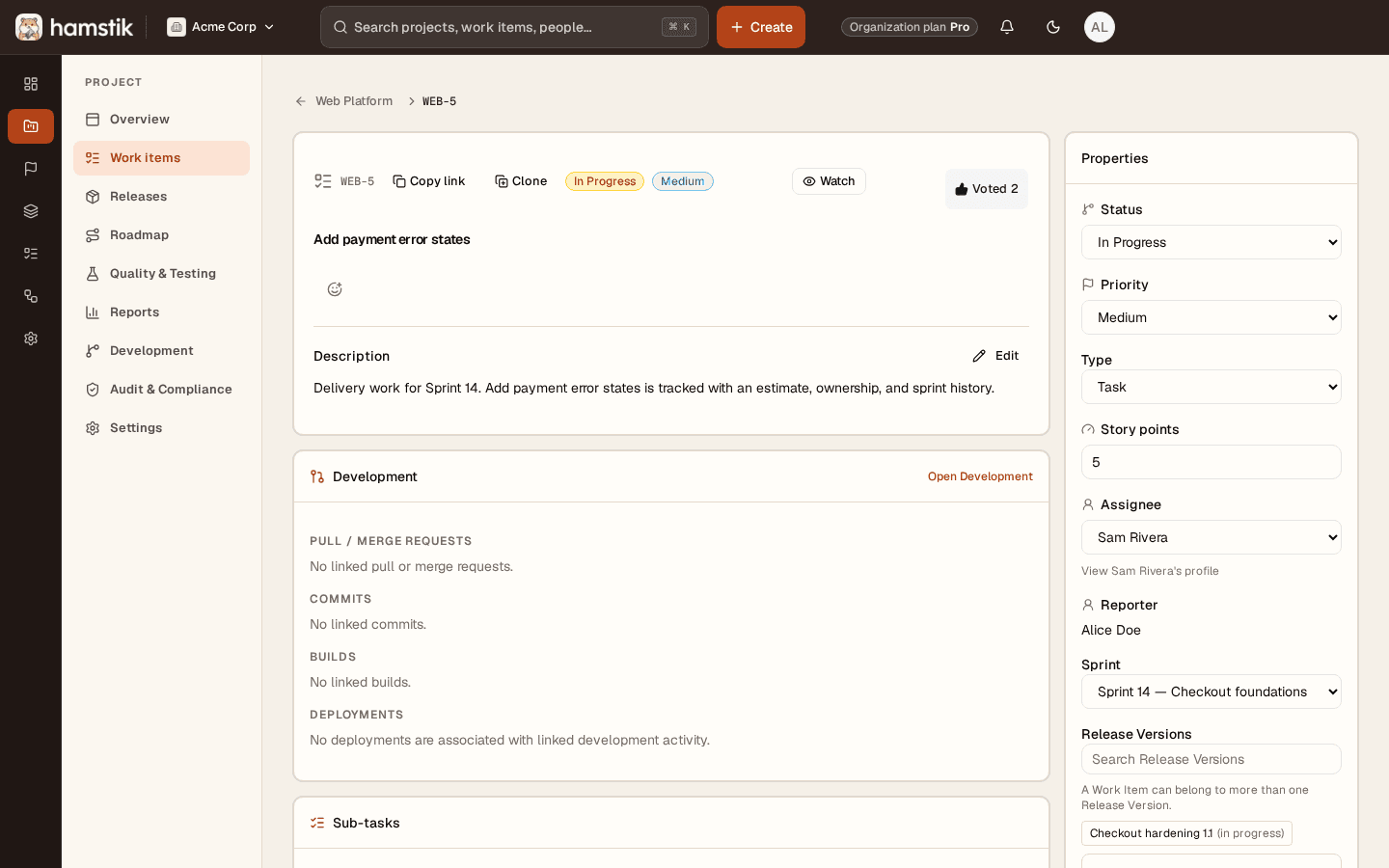
Task: Add an emoji reaction to work item
Action: (x=335, y=289)
